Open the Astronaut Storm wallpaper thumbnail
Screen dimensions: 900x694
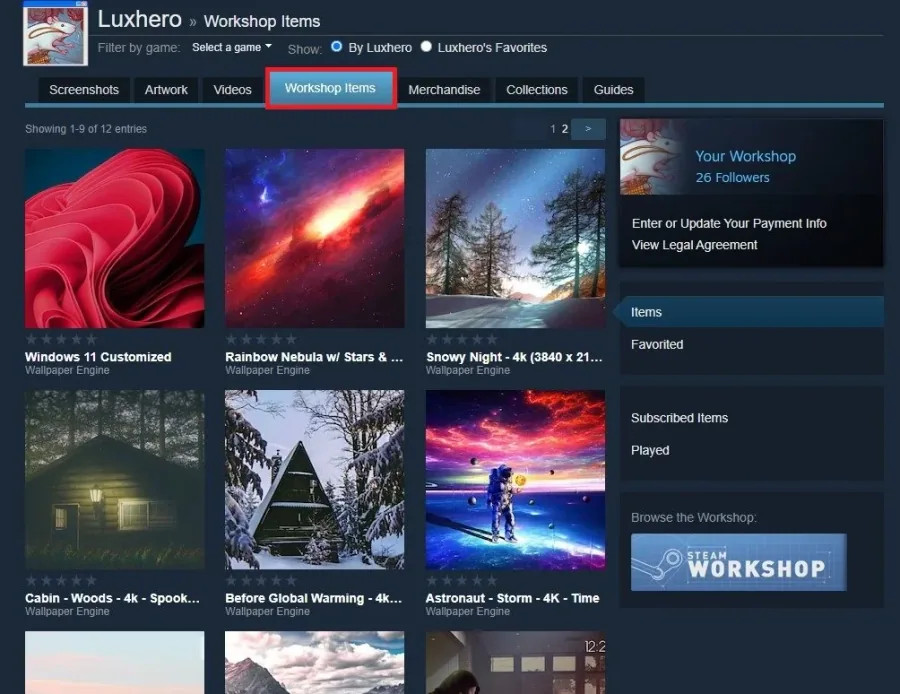[x=515, y=480]
